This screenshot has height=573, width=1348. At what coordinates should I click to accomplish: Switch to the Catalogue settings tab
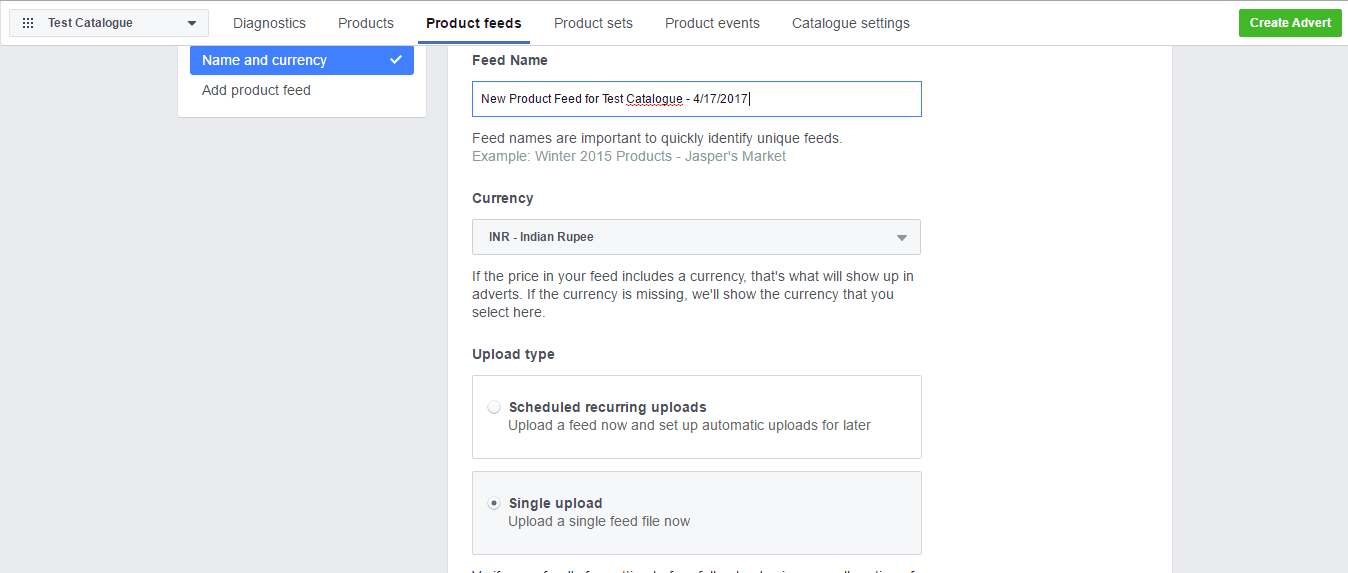pyautogui.click(x=851, y=23)
